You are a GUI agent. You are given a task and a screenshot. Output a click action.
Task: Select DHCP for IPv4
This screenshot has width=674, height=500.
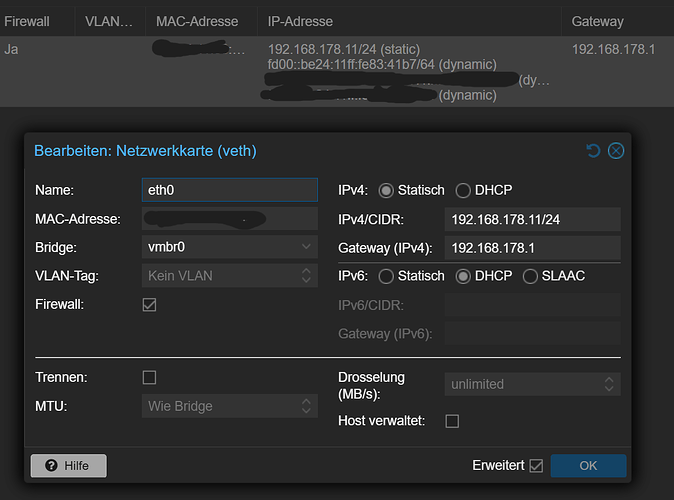pyautogui.click(x=463, y=190)
